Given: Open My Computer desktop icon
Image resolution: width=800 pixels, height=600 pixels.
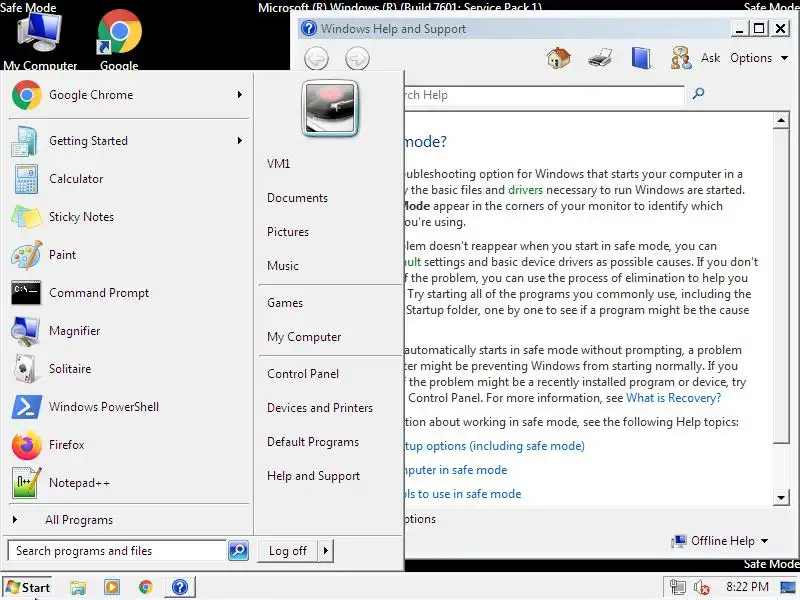Looking at the screenshot, I should click(40, 39).
